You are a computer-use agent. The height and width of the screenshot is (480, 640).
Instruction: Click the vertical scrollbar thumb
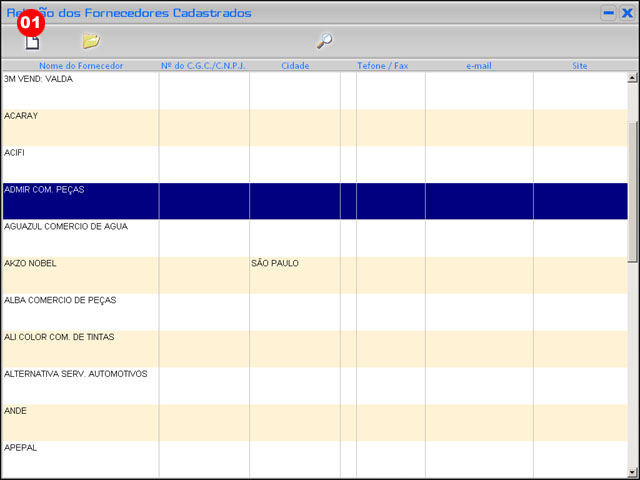(632, 190)
